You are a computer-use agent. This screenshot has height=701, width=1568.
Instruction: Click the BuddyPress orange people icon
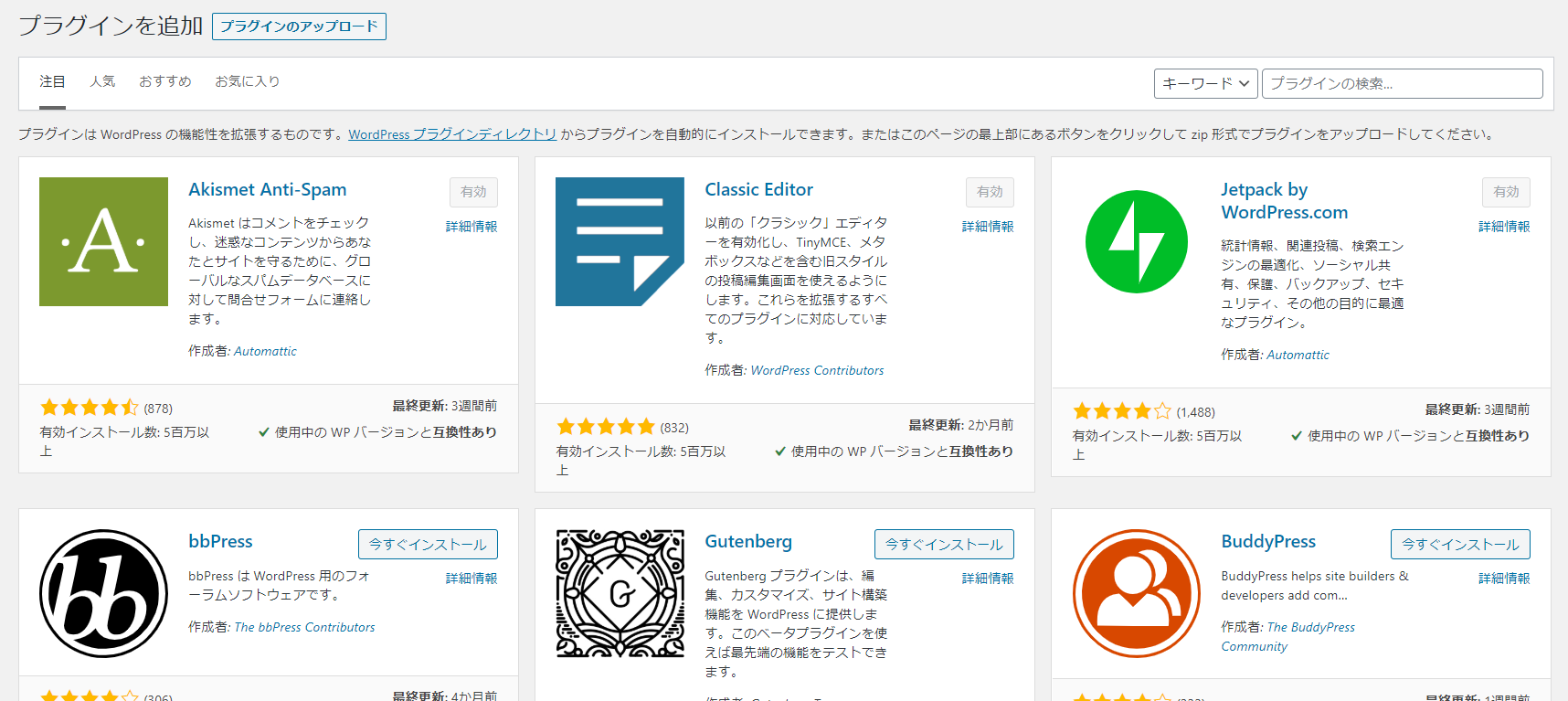tap(1136, 593)
